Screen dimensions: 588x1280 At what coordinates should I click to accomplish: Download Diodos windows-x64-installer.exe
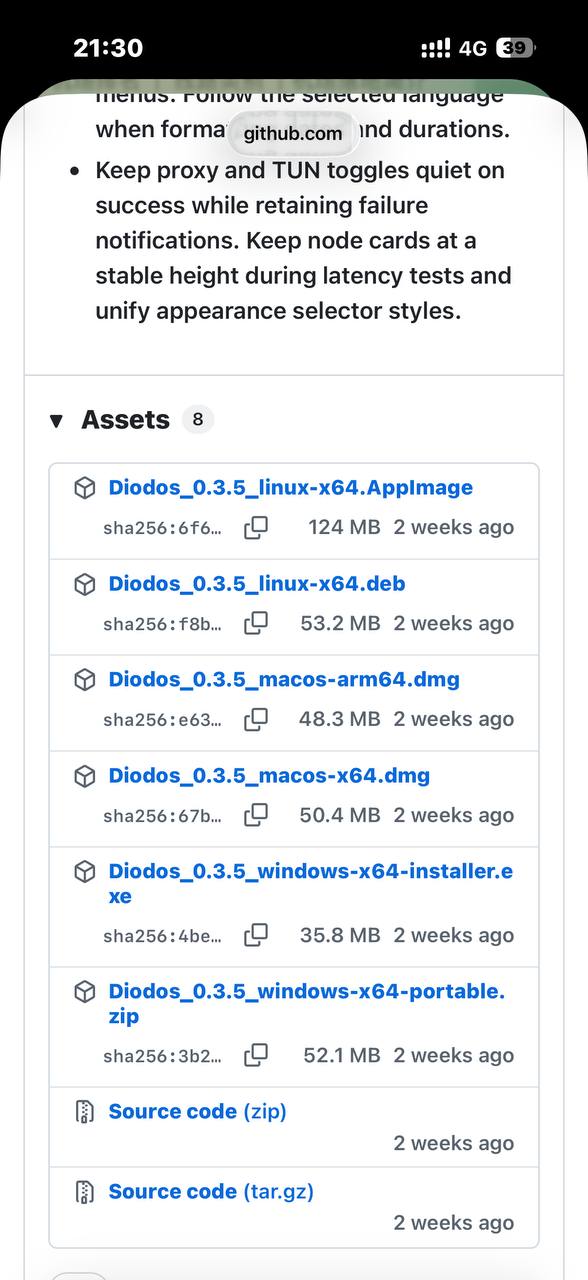tap(311, 884)
